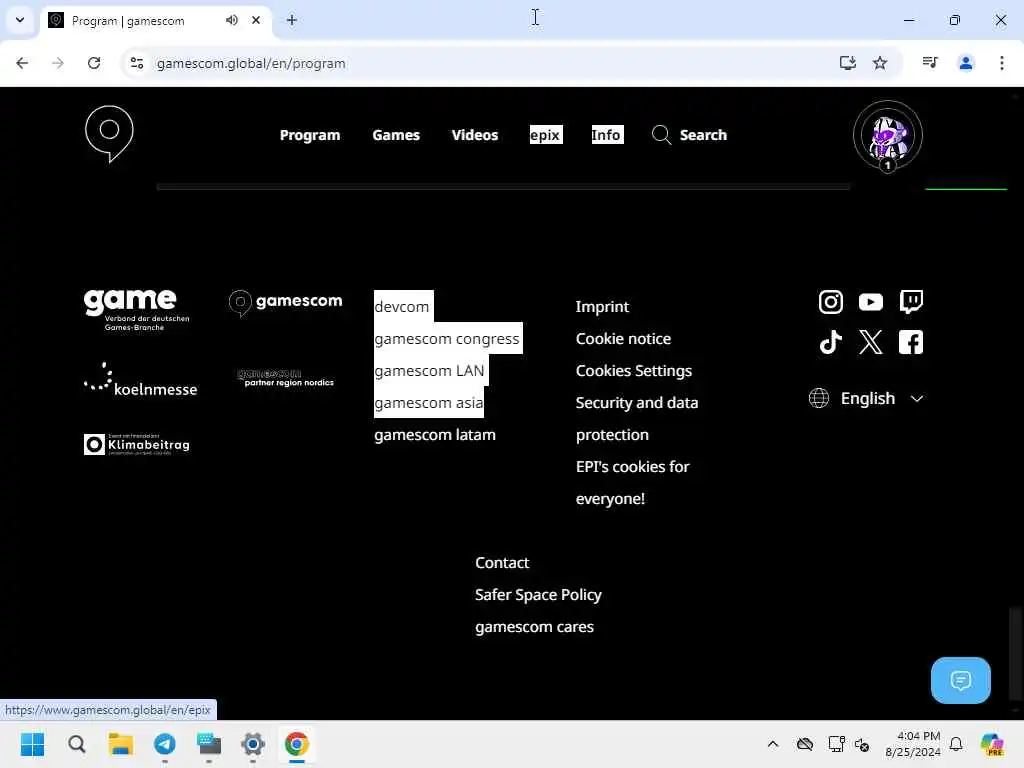The image size is (1024, 768).
Task: Click Chrome icon in taskbar
Action: (x=296, y=744)
